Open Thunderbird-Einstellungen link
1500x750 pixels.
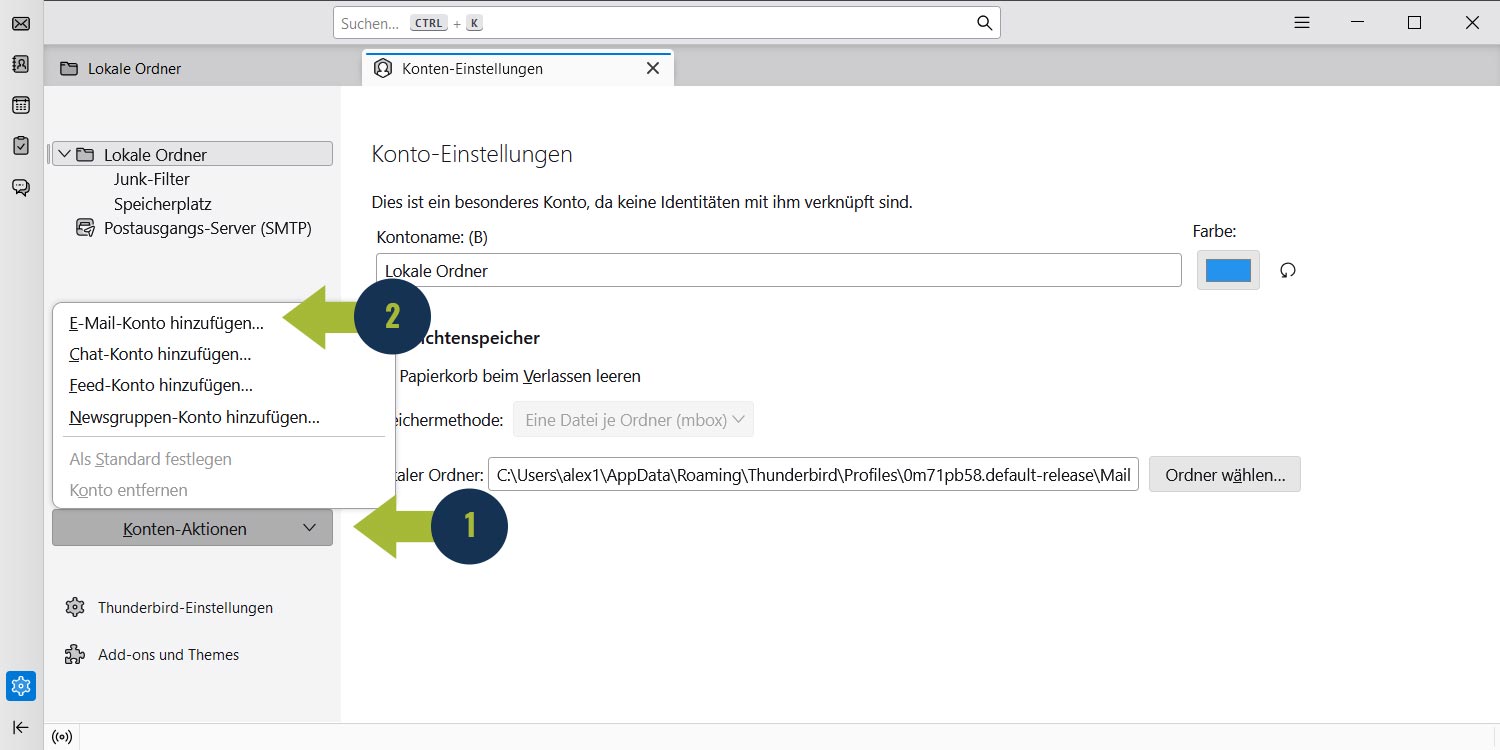tap(185, 607)
